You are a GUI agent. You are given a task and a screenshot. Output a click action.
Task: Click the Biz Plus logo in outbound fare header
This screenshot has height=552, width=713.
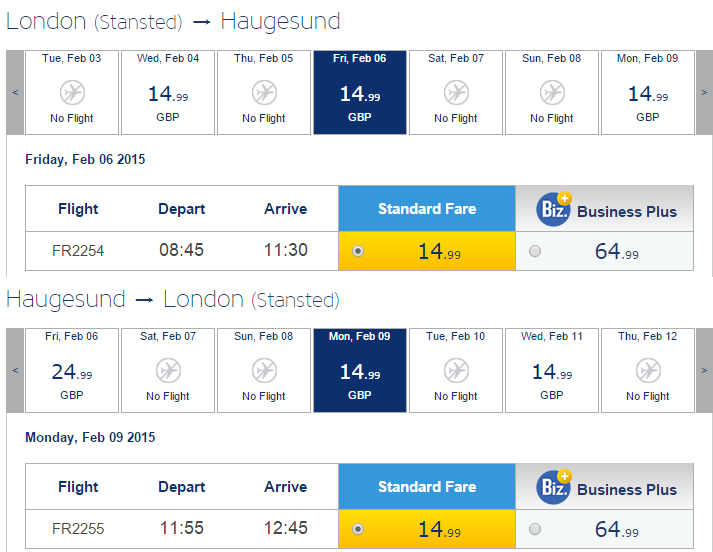554,209
